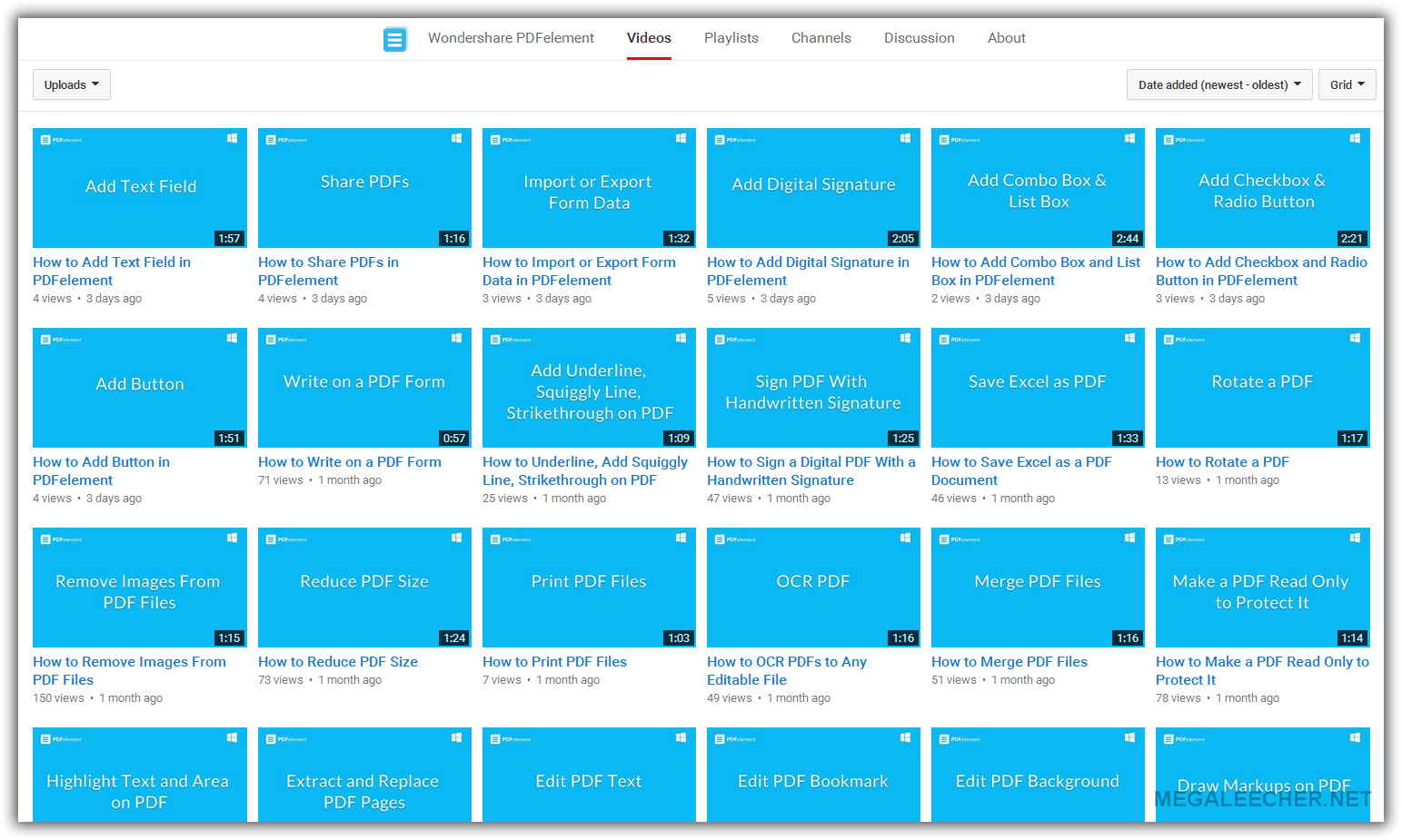Viewport: 1402px width, 840px height.
Task: Open the Write on a PDF Form thumbnail
Action: click(364, 388)
